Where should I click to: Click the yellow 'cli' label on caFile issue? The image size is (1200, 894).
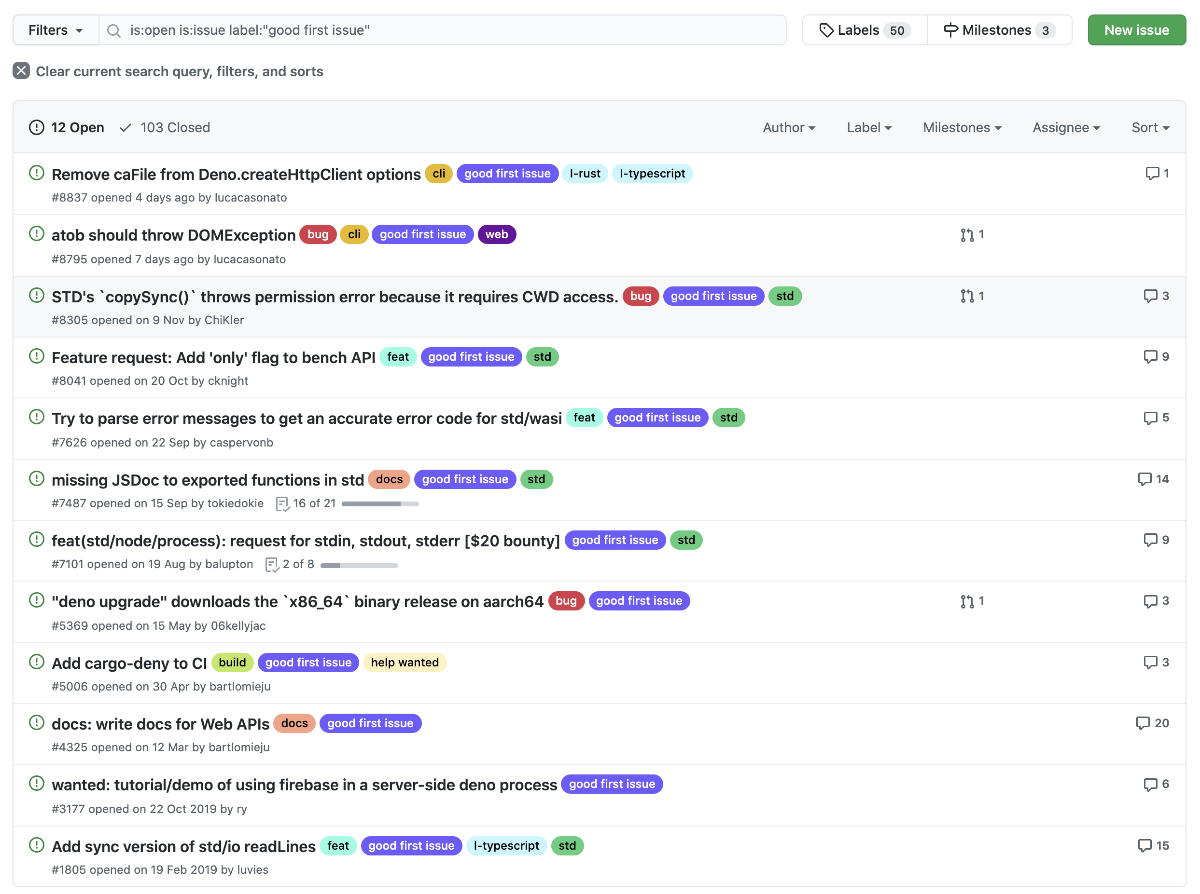click(439, 173)
